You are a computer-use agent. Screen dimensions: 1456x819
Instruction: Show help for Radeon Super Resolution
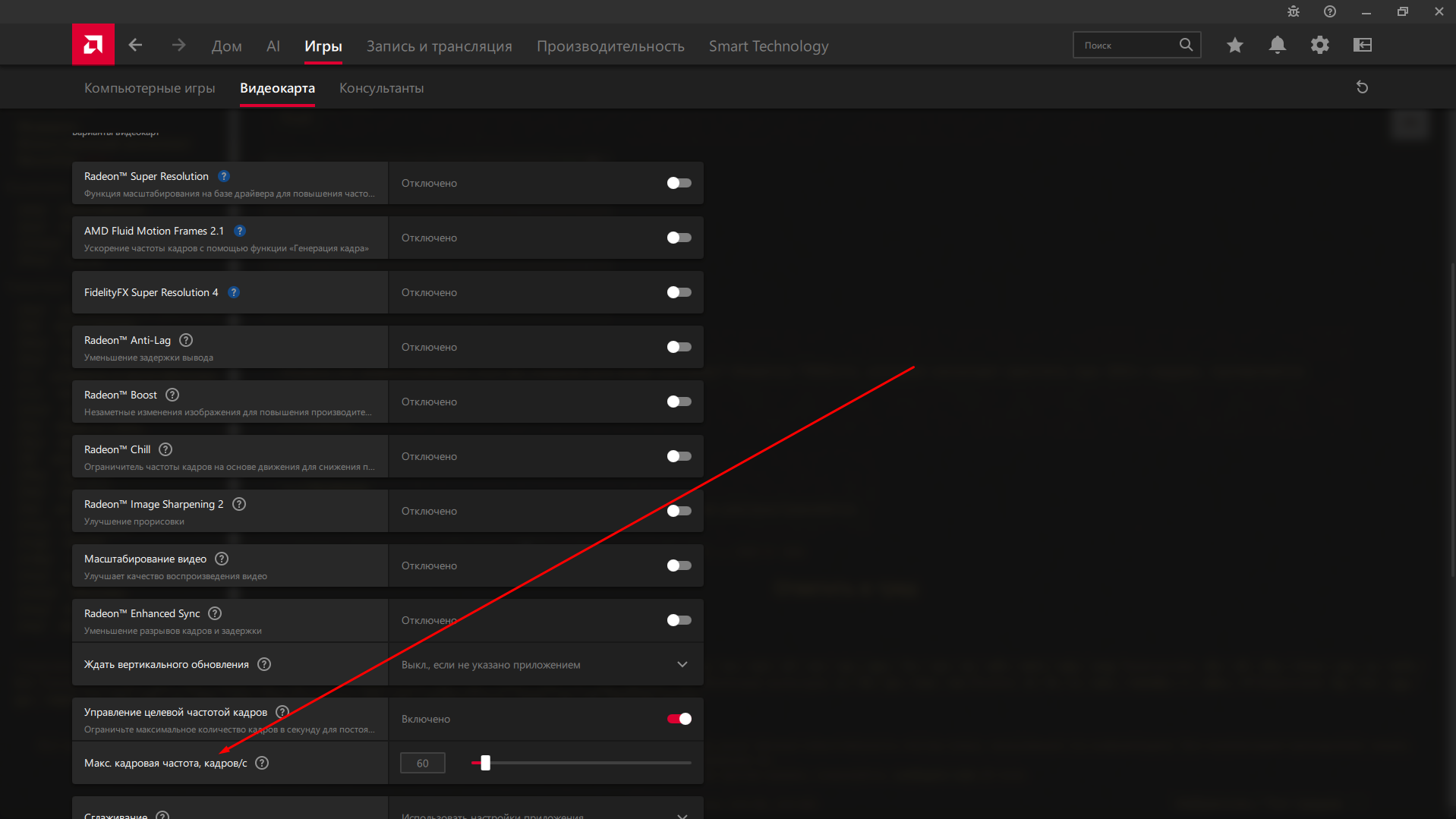click(x=224, y=176)
